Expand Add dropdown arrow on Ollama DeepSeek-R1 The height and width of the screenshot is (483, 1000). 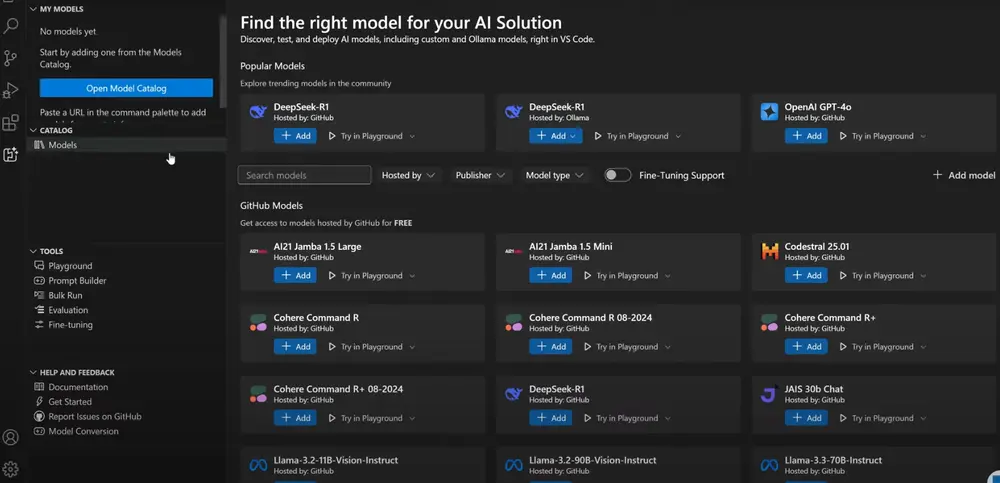(x=573, y=136)
